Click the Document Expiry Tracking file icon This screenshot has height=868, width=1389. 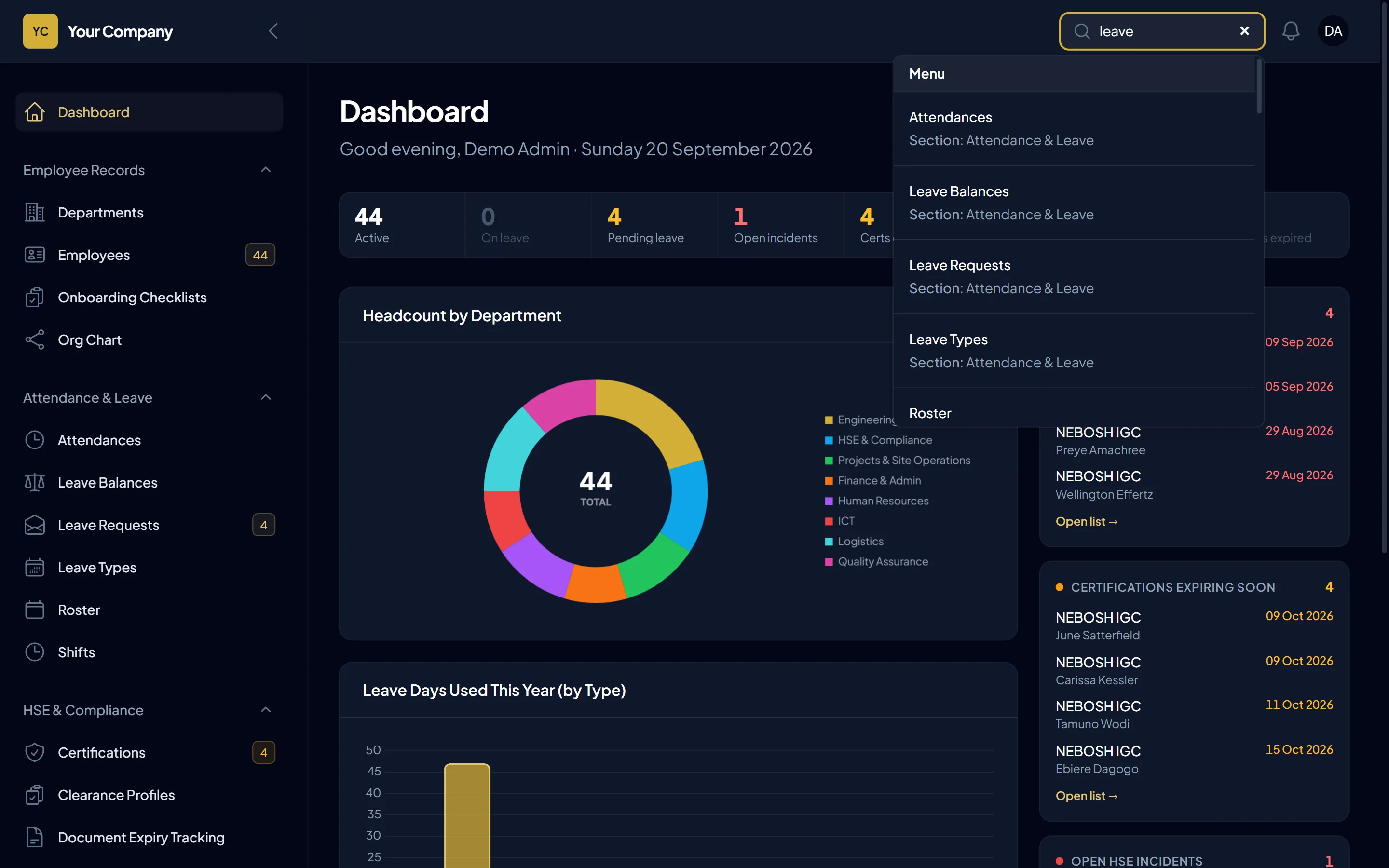click(x=34, y=838)
